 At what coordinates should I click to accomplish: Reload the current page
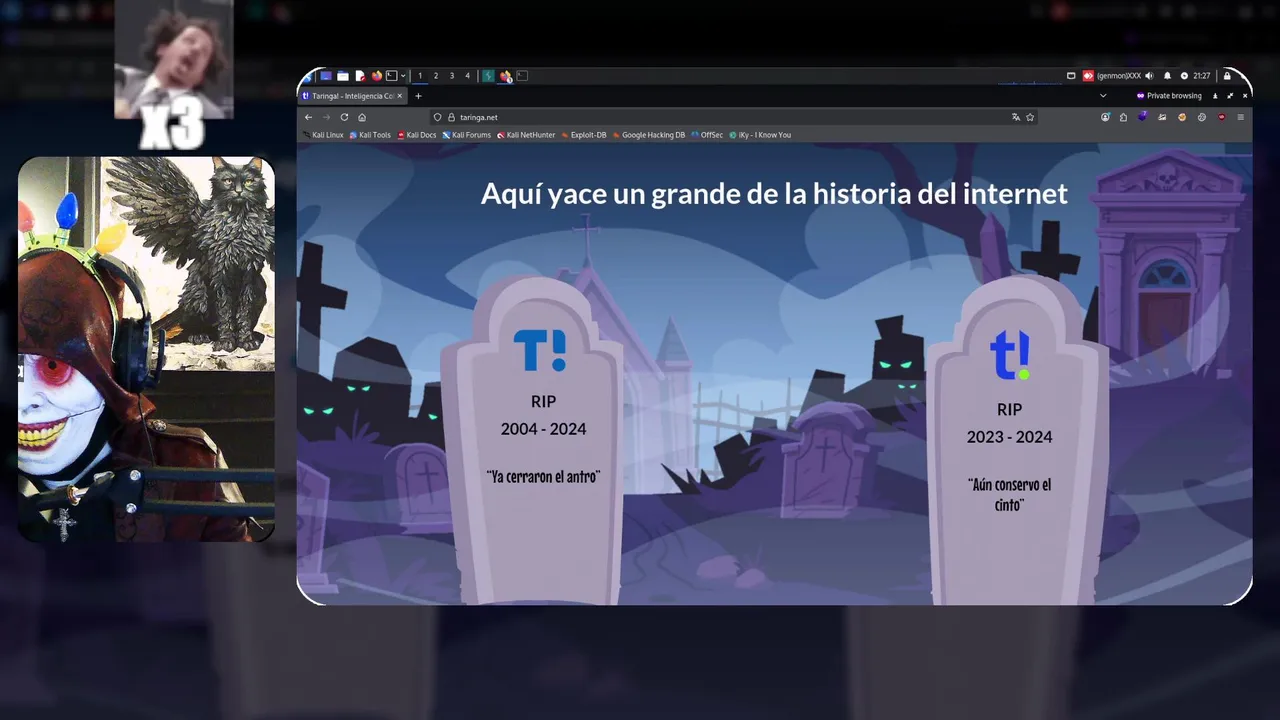[x=344, y=117]
